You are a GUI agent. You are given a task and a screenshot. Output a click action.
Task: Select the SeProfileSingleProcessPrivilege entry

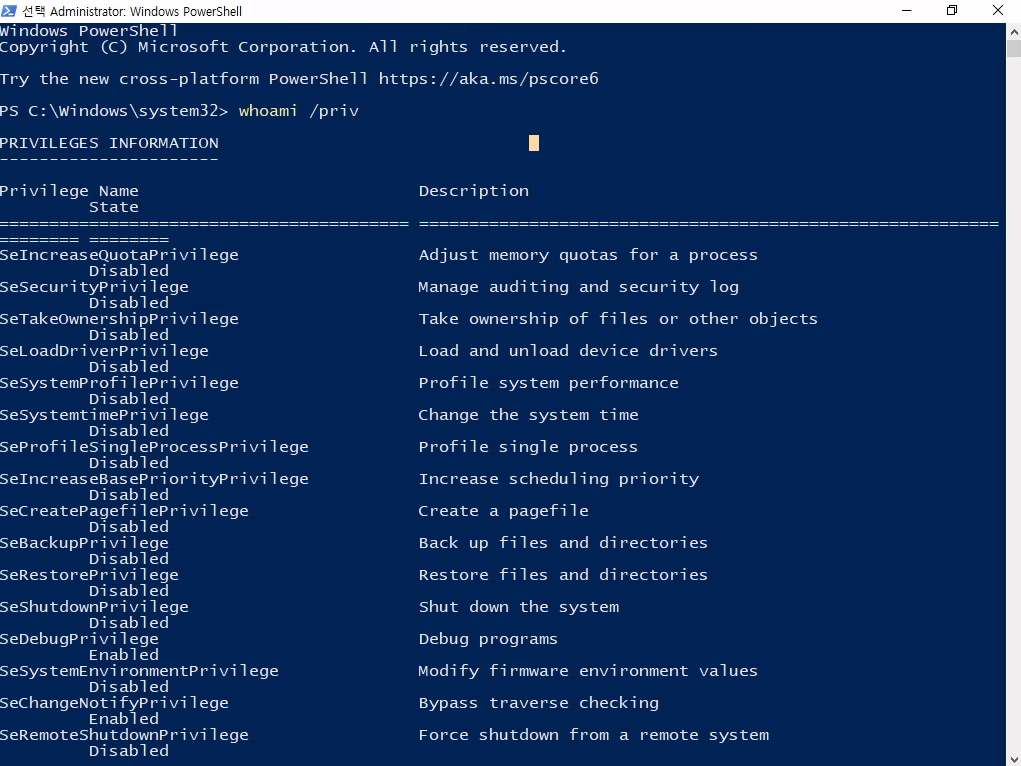pyautogui.click(x=154, y=447)
